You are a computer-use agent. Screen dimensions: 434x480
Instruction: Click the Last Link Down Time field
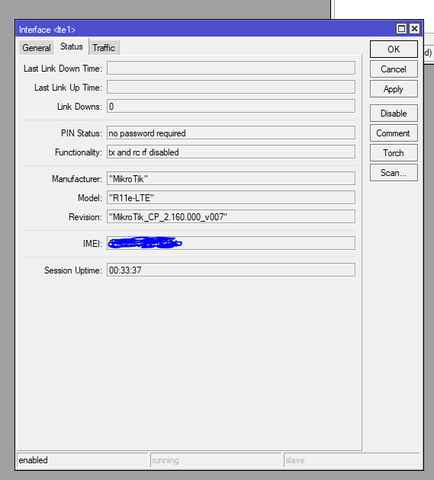pos(231,68)
